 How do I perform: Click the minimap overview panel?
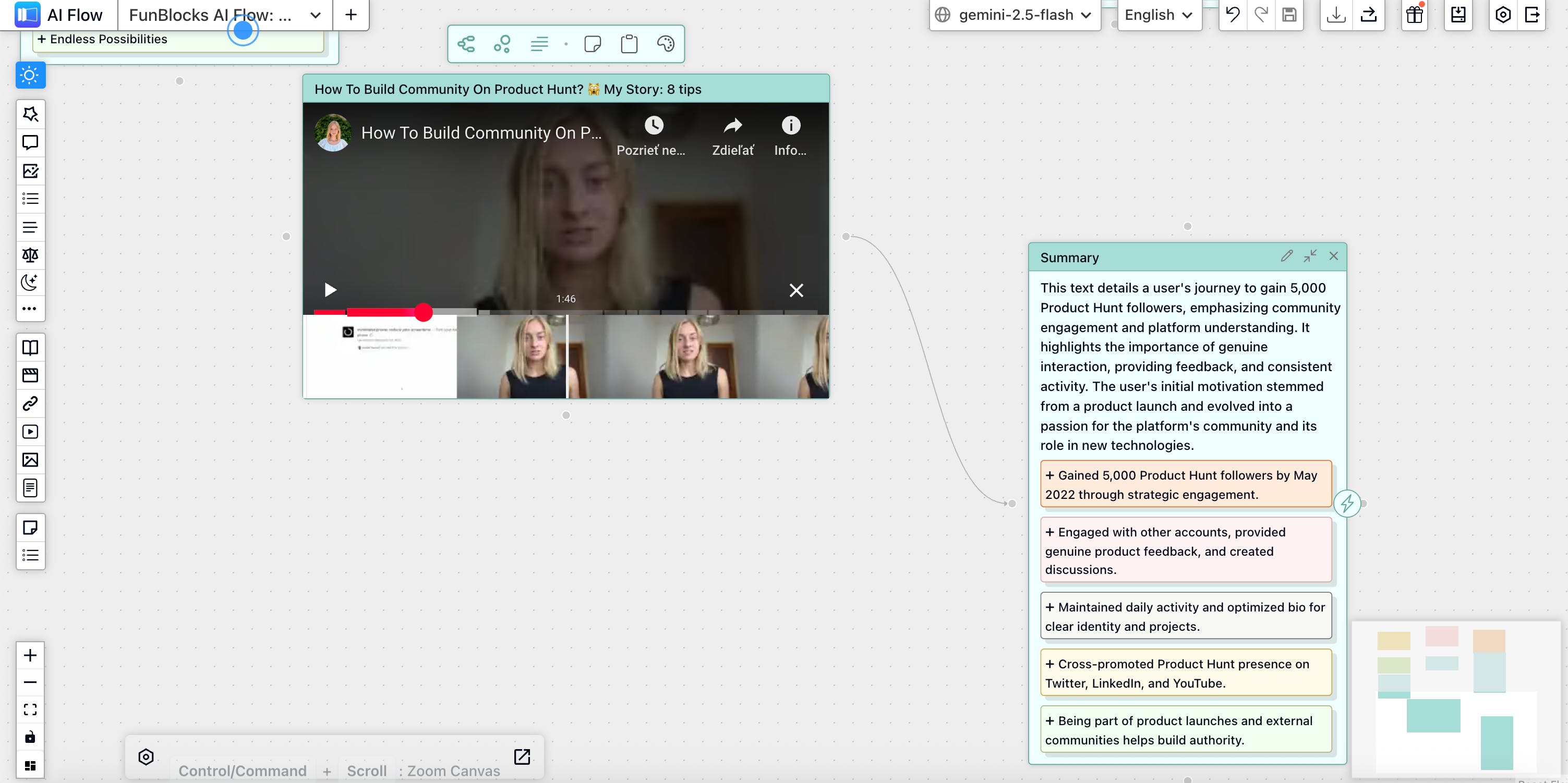1456,699
